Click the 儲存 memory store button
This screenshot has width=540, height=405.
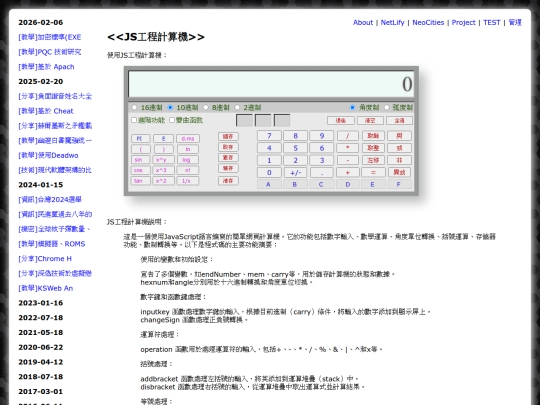228,136
